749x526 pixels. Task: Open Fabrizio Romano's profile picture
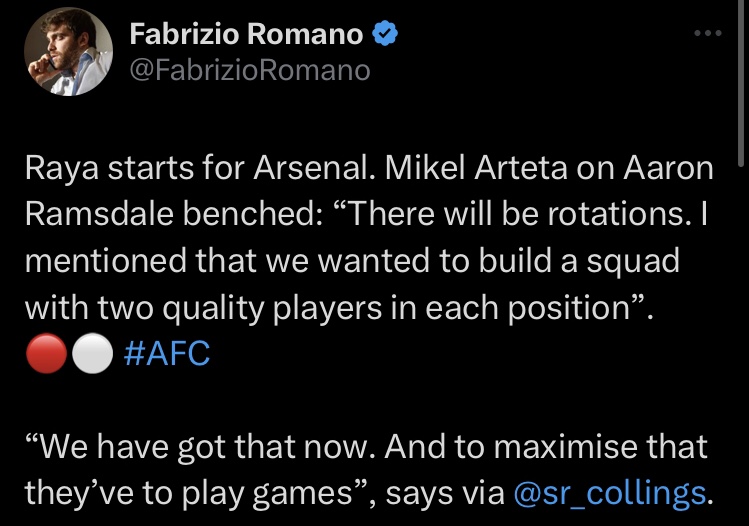(x=68, y=52)
